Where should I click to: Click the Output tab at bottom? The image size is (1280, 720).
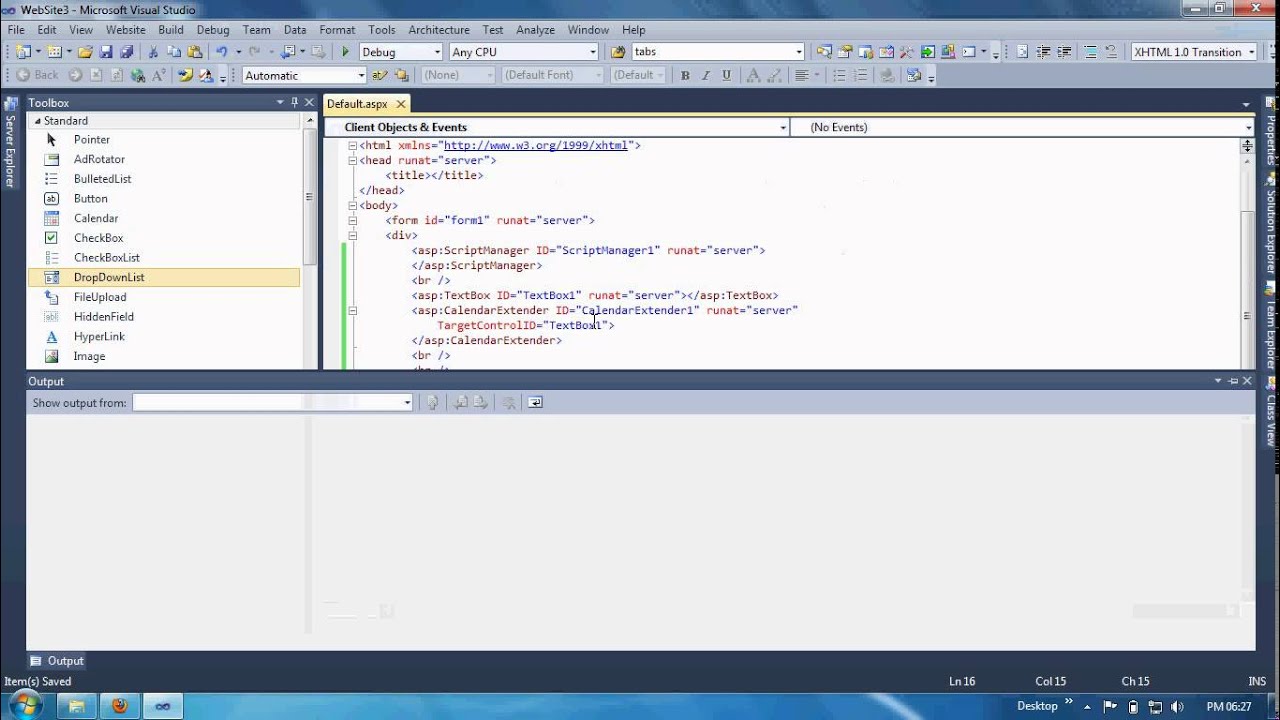tap(56, 661)
